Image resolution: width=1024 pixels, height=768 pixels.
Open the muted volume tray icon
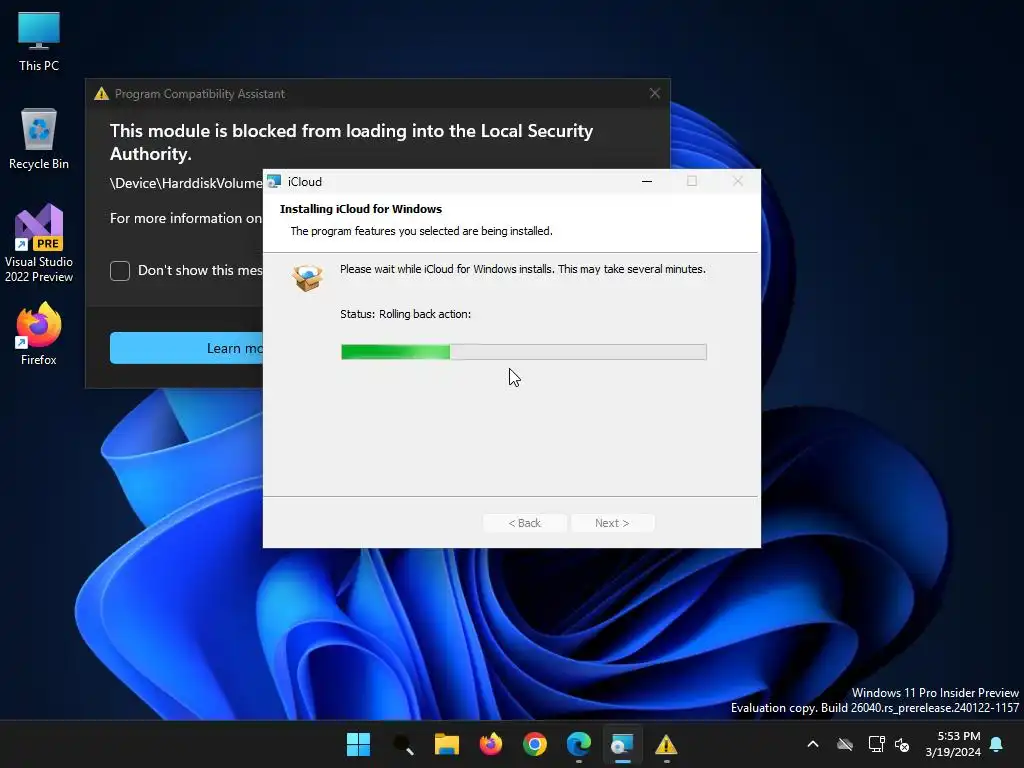903,744
